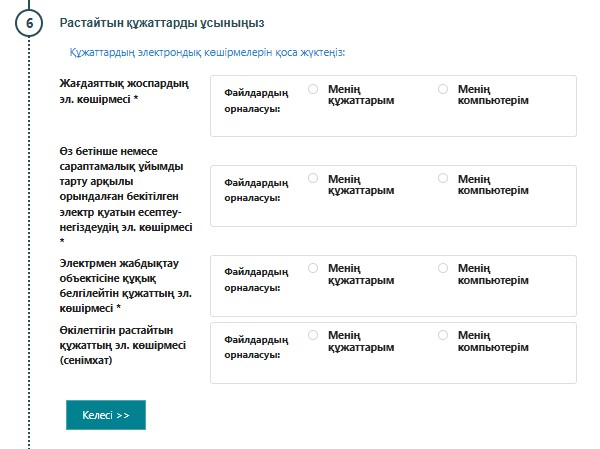Select 'Менің компьютерім' radio for сенімхат row

[443, 334]
